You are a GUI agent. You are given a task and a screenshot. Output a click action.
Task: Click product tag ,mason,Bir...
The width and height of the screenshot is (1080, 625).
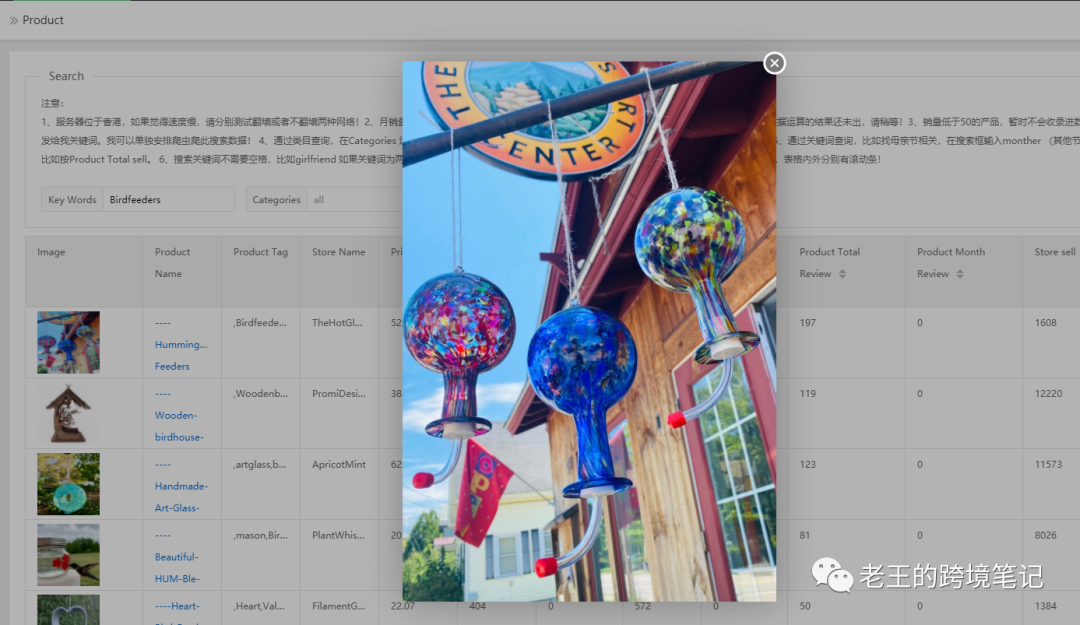point(260,535)
